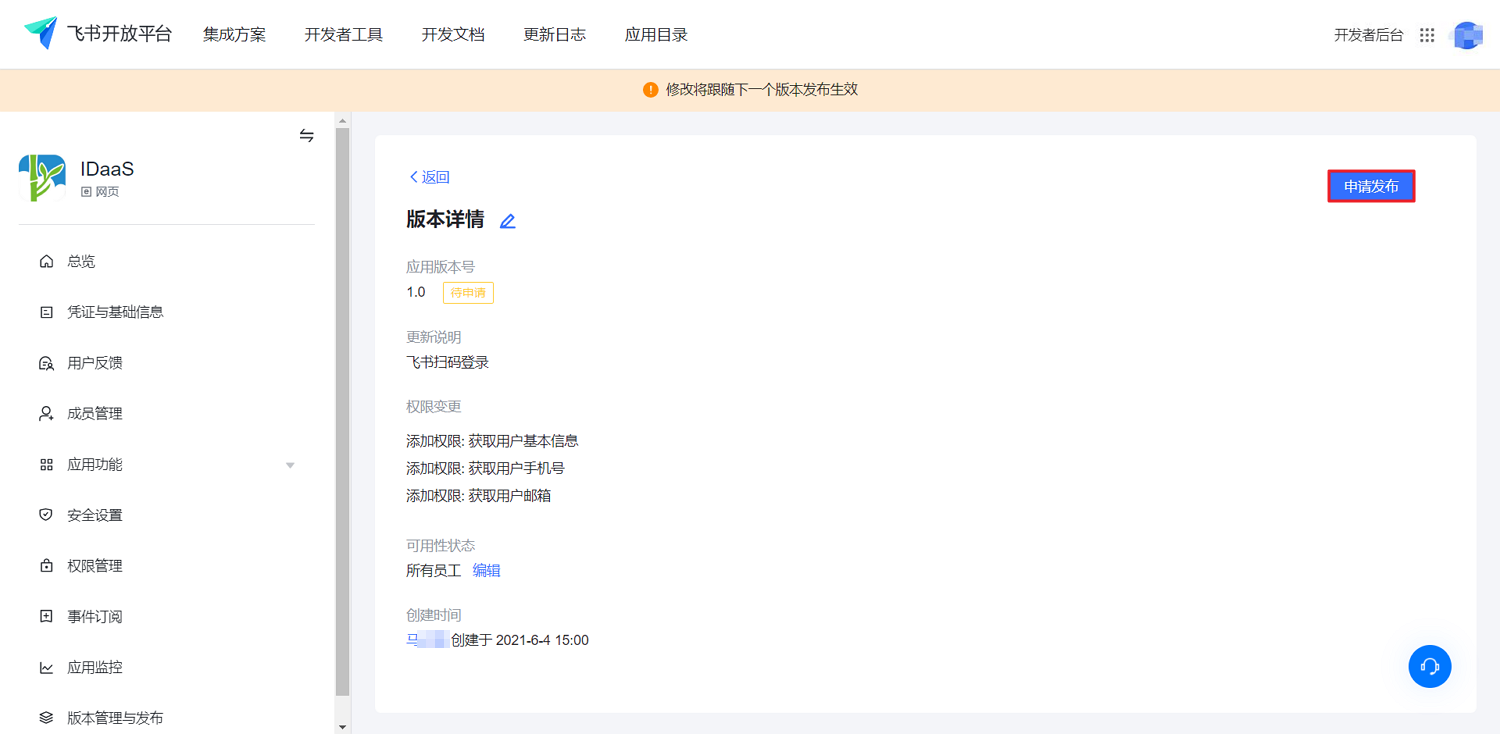Select 版本管理与发布 in the sidebar
The image size is (1500, 734).
click(115, 718)
